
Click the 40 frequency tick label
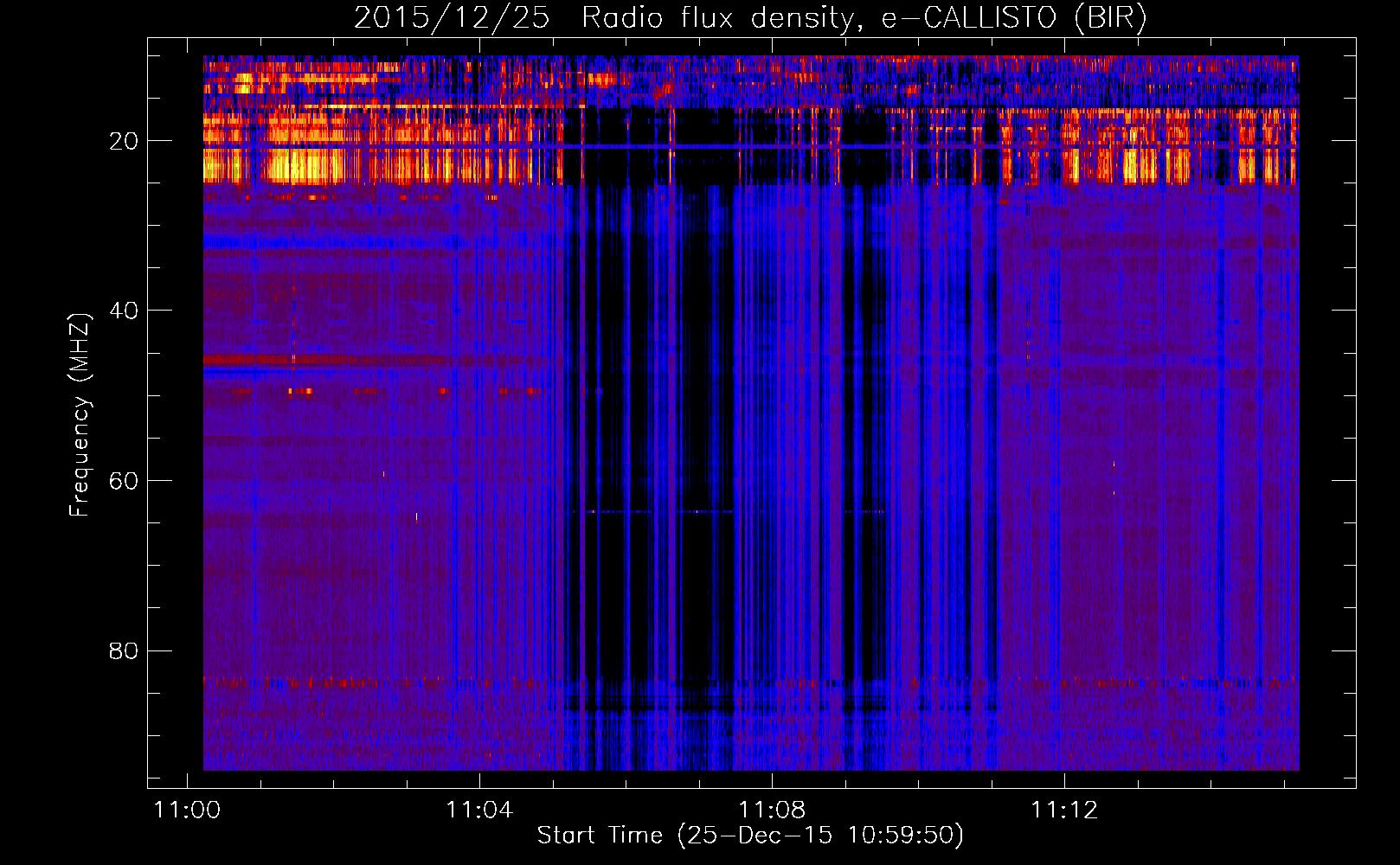point(124,311)
